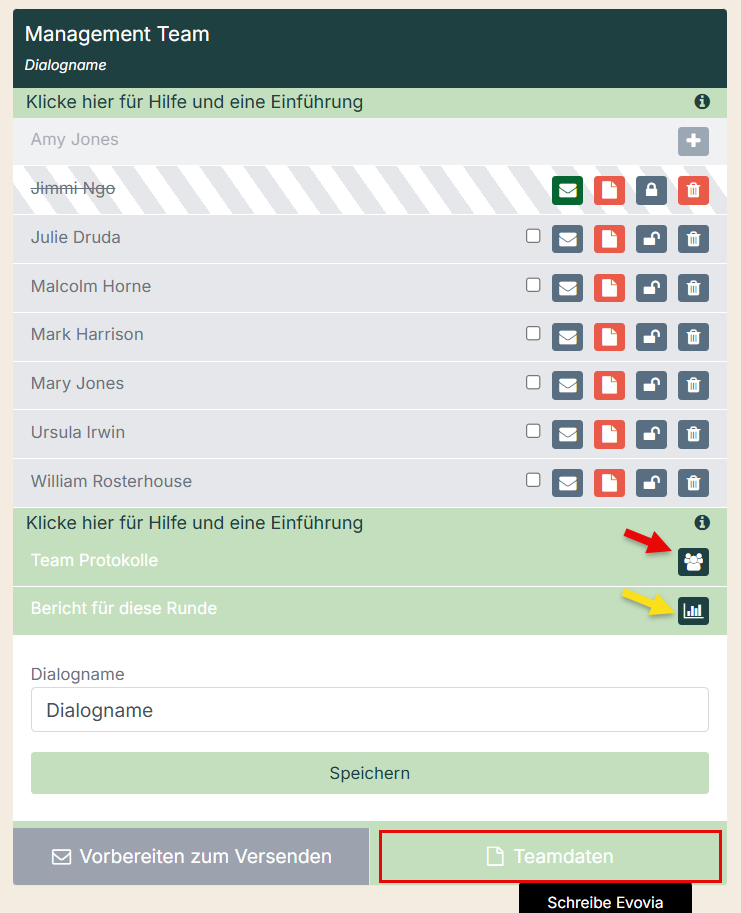
Task: Click the green envelope icon for Jimmi Ngo
Action: click(568, 190)
